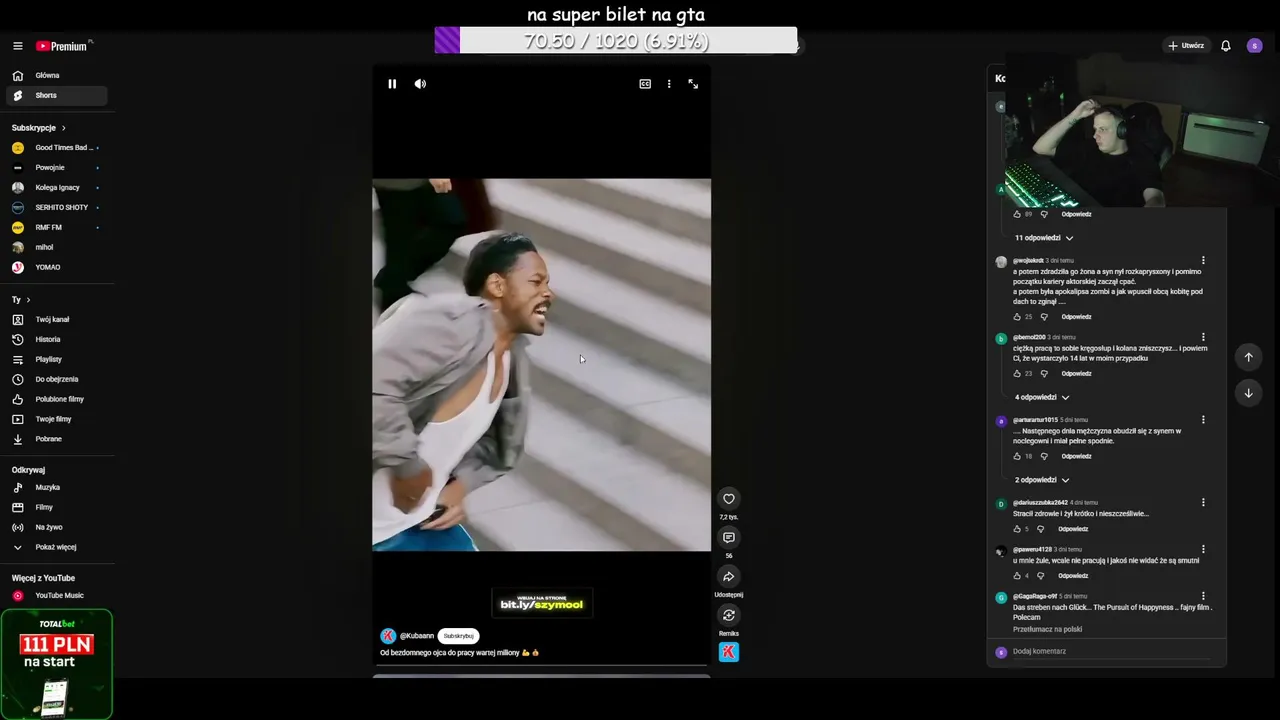Image resolution: width=1280 pixels, height=720 pixels.
Task: Open the hamburger guide menu
Action: coord(17,46)
